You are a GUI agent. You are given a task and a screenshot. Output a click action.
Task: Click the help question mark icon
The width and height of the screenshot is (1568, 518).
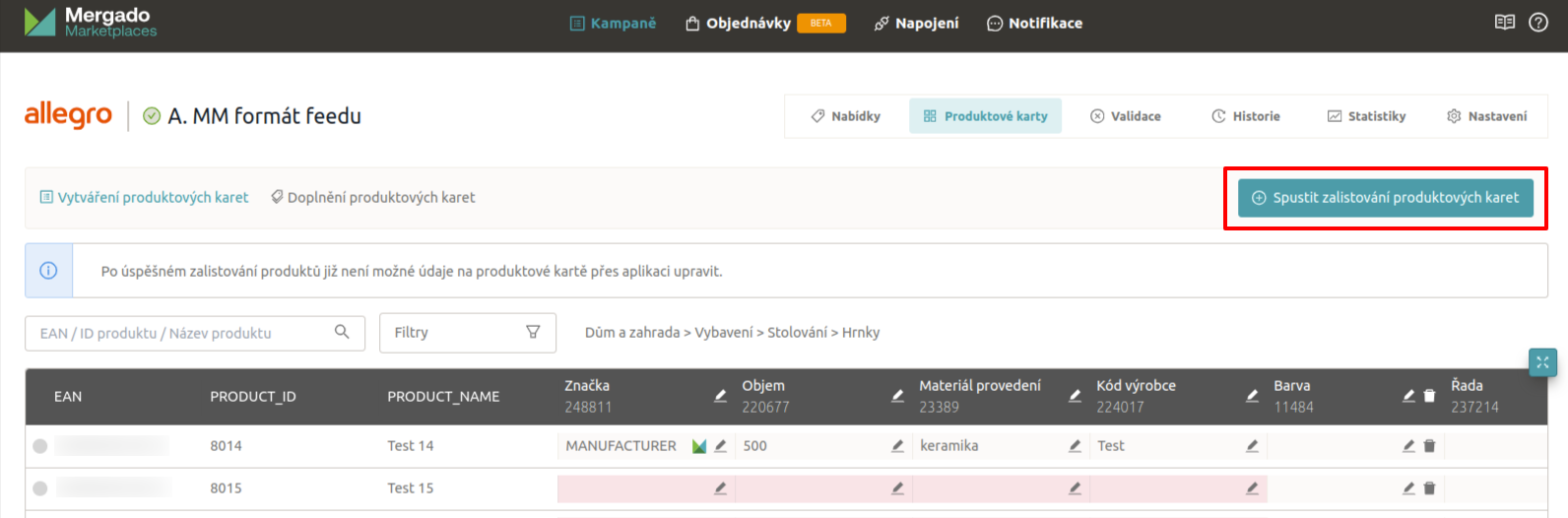(1537, 23)
